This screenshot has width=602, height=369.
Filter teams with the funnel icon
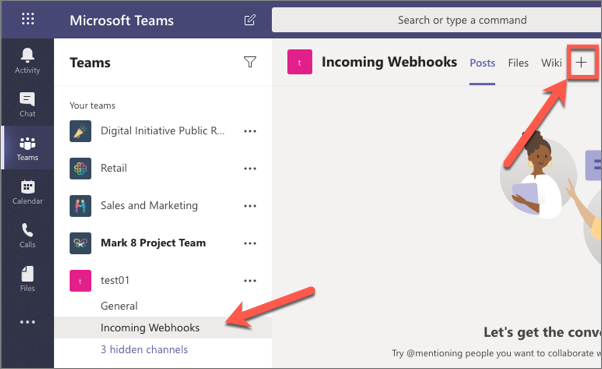[250, 62]
